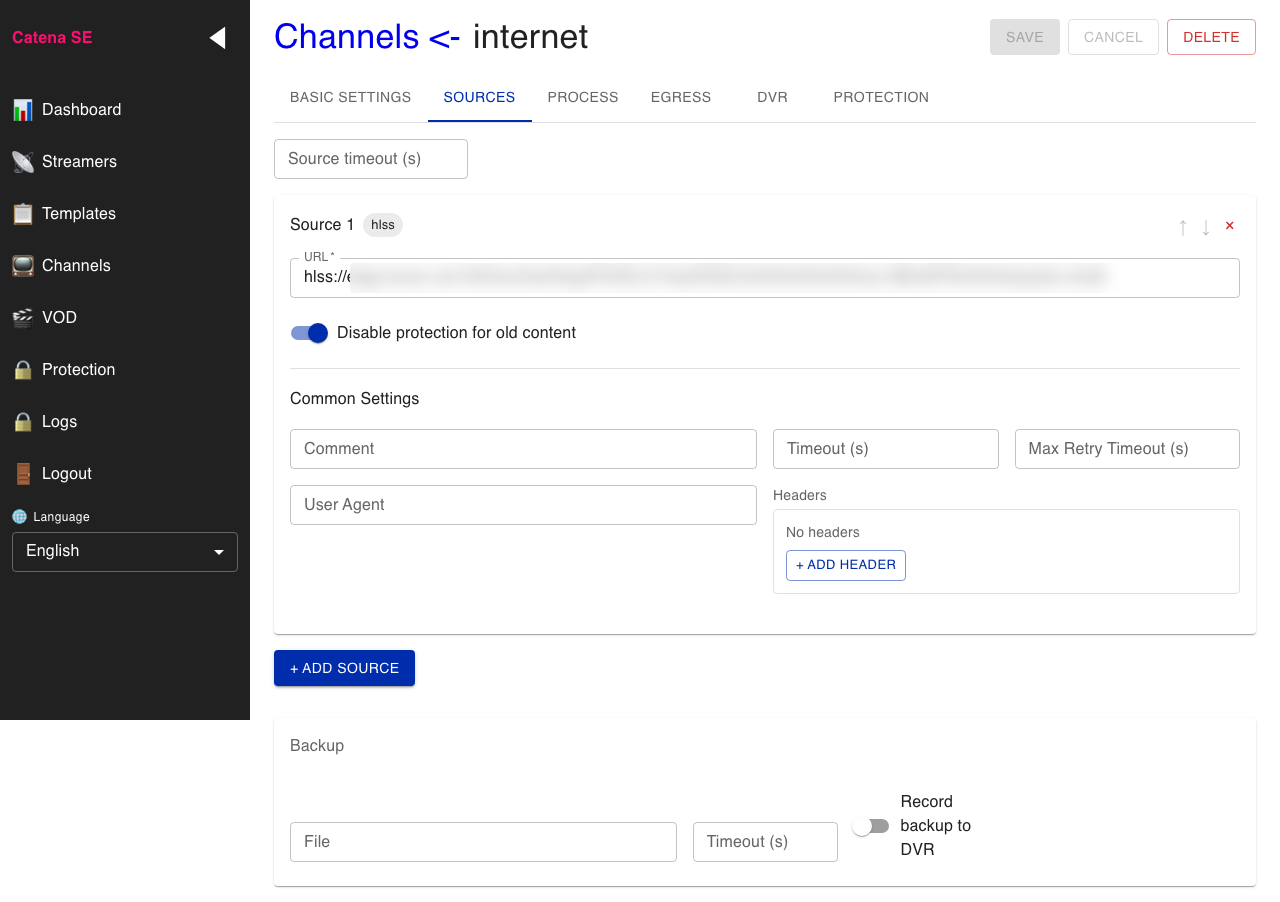Enable Record backup to DVR
This screenshot has width=1280, height=902.
click(x=870, y=826)
